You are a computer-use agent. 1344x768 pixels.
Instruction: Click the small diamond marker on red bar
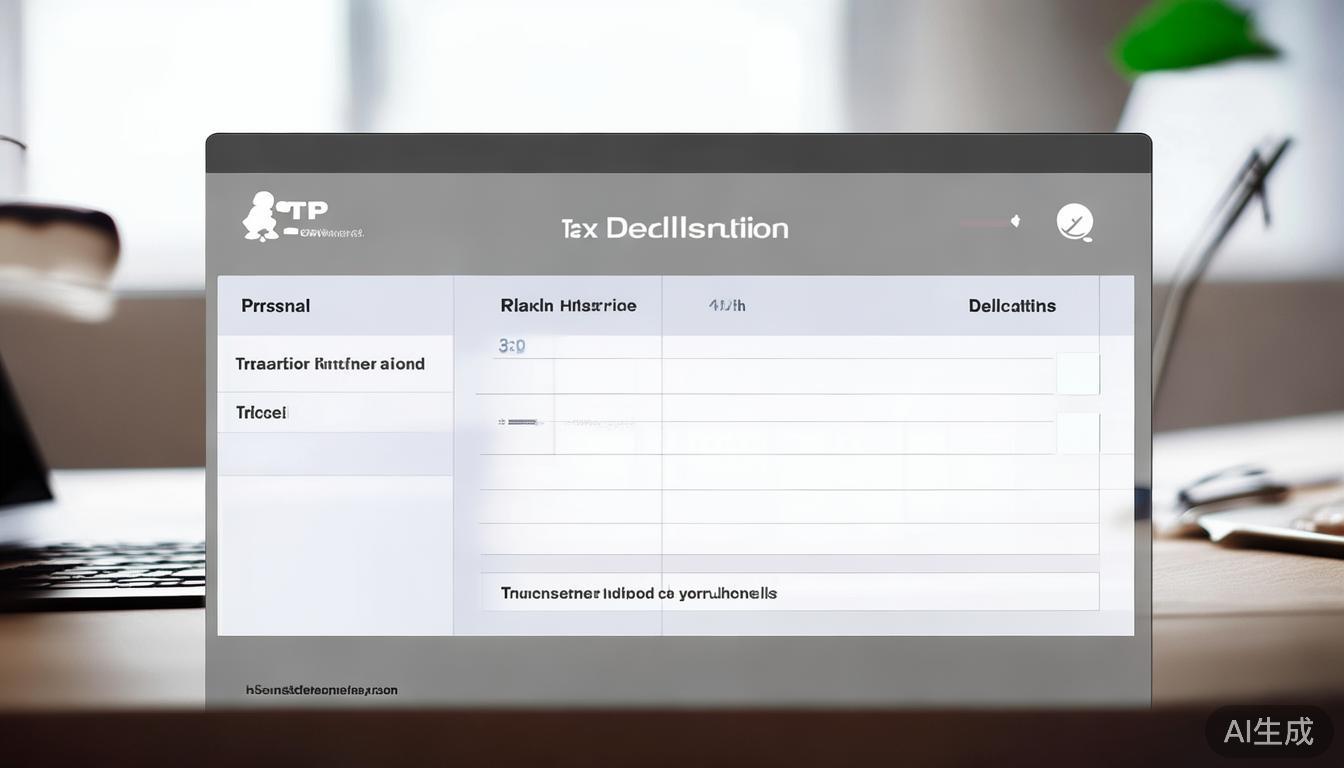(x=1015, y=221)
